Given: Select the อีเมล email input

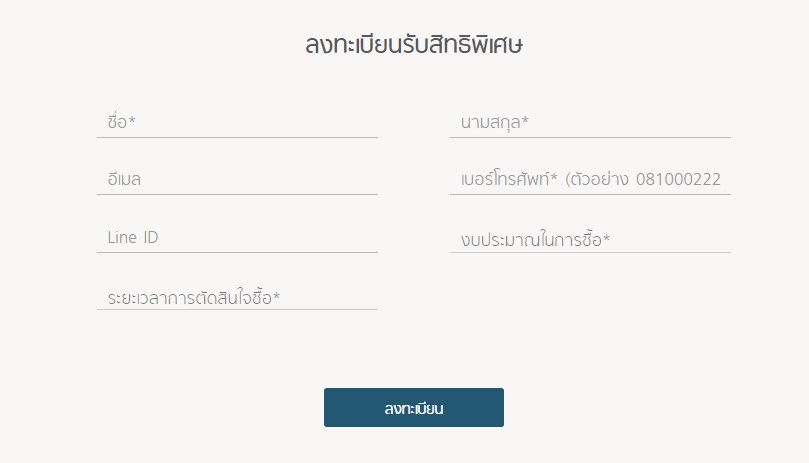Looking at the screenshot, I should tap(237, 180).
